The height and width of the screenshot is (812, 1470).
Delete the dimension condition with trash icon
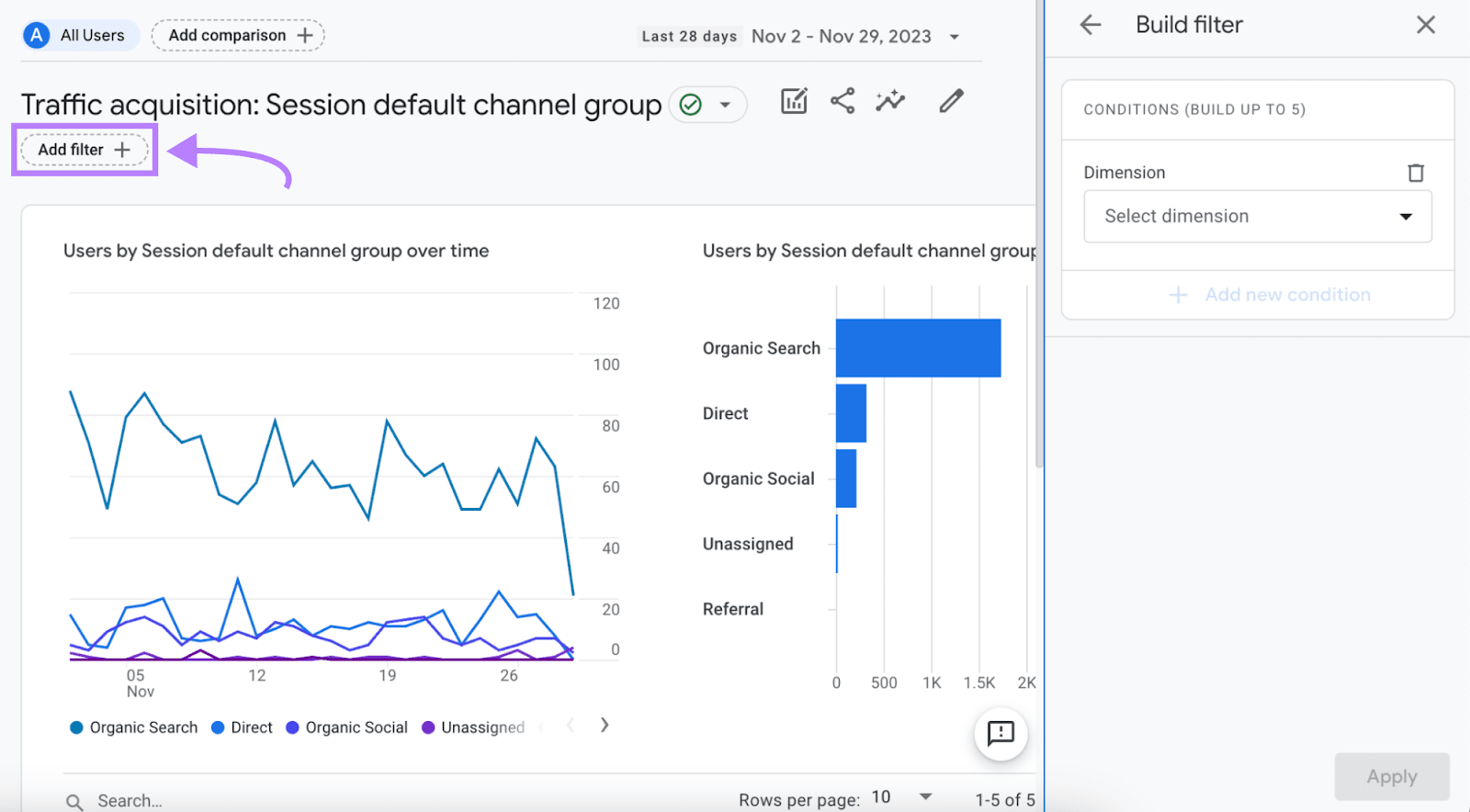pos(1416,173)
